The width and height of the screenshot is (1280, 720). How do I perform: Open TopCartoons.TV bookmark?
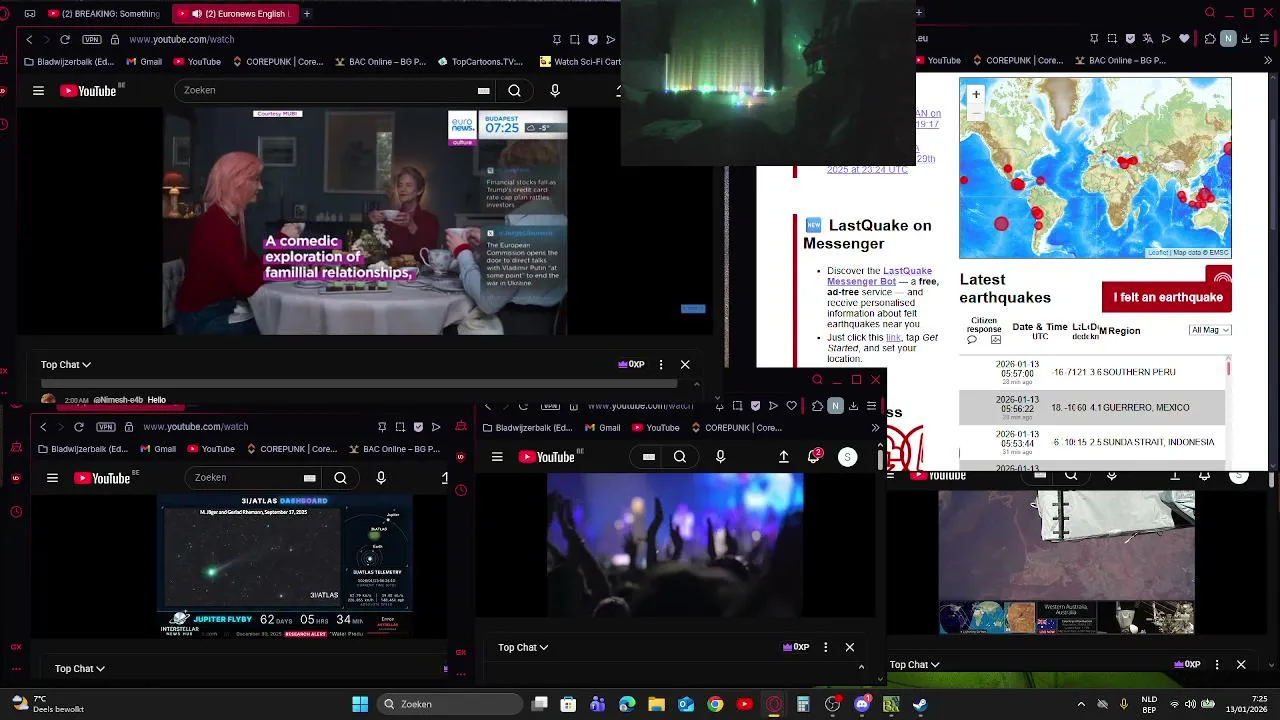point(480,61)
